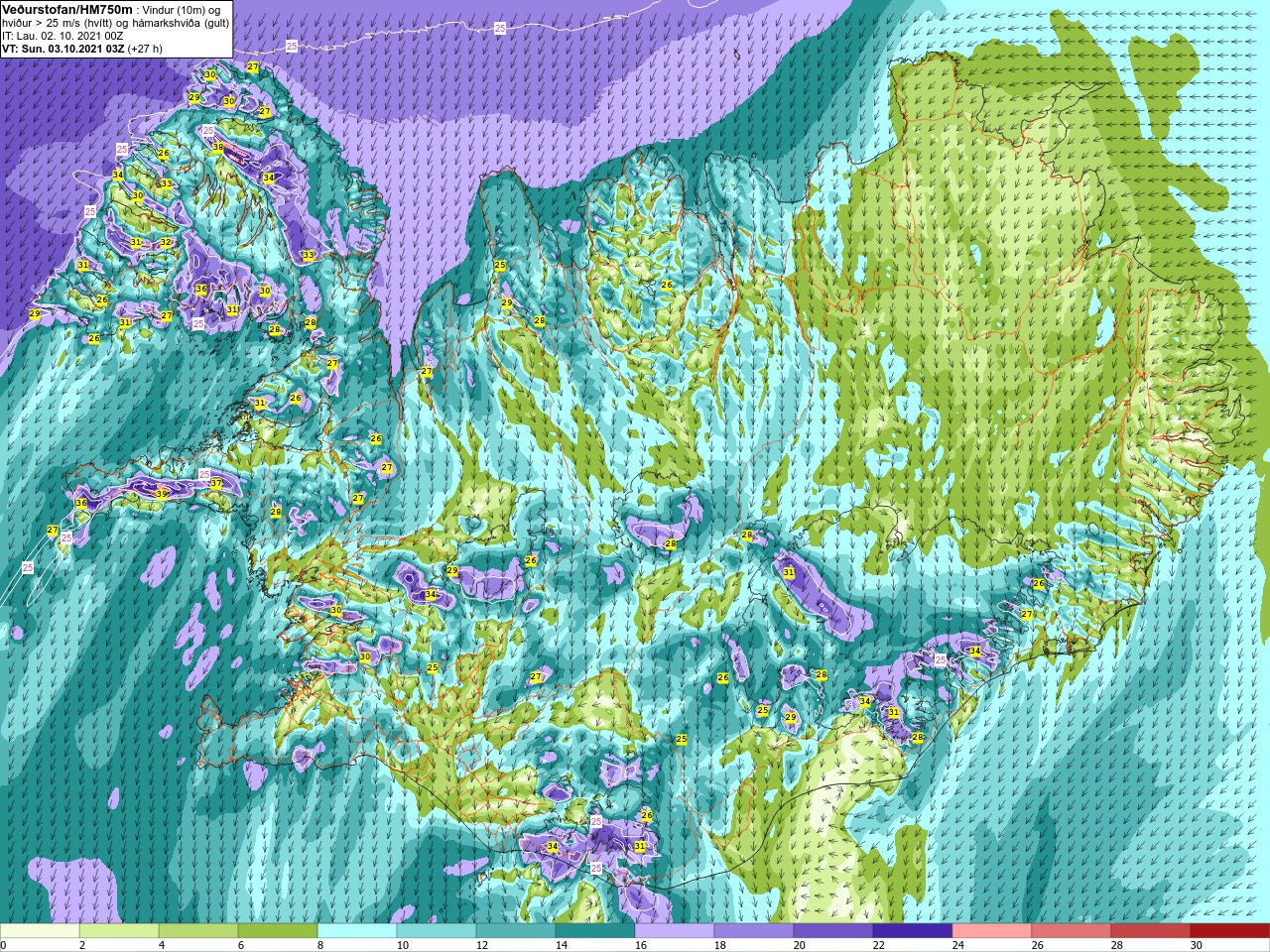Click the "0" tick on the color scale
The image size is (1270, 952).
coord(4,946)
